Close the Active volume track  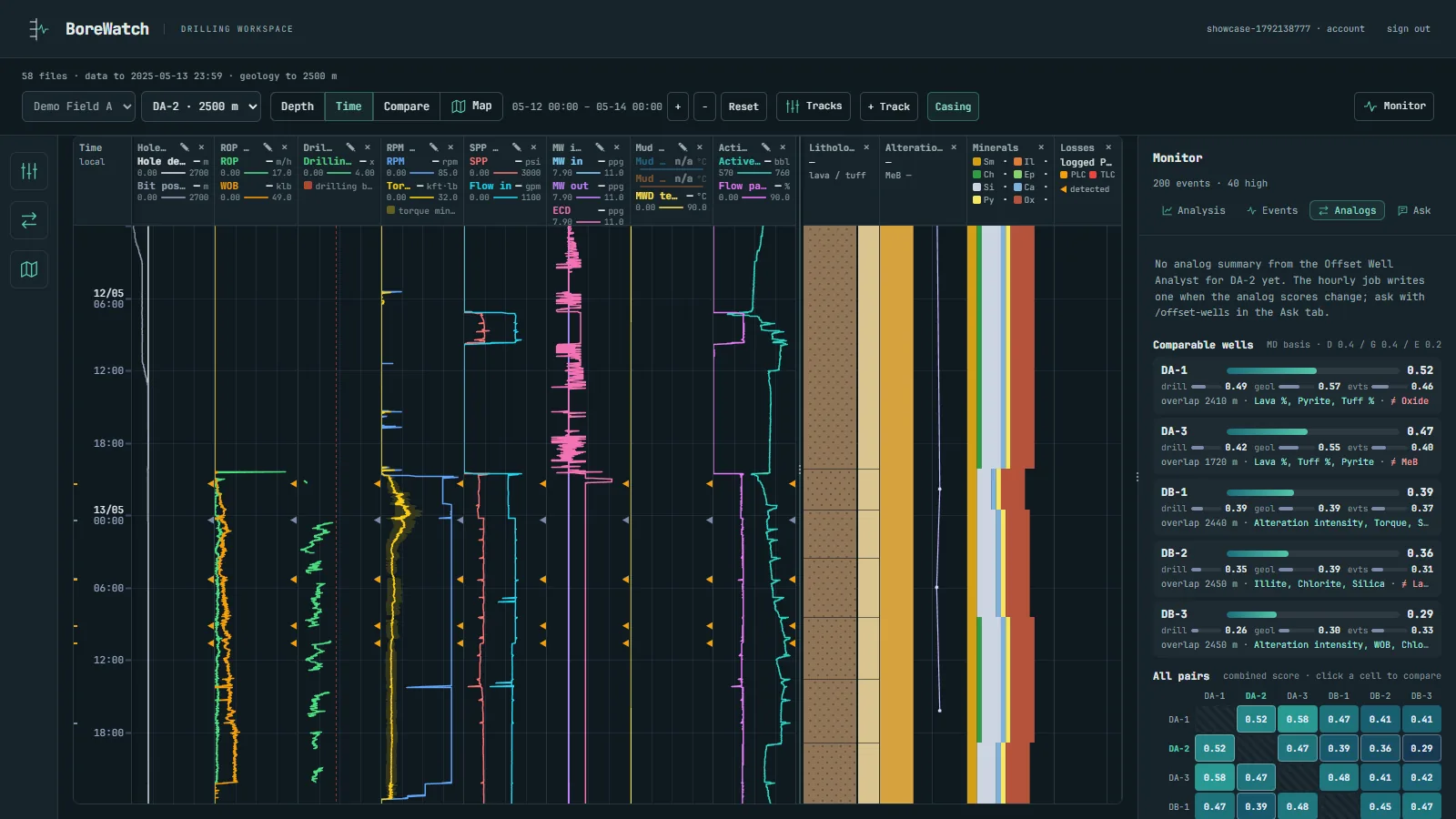click(783, 147)
